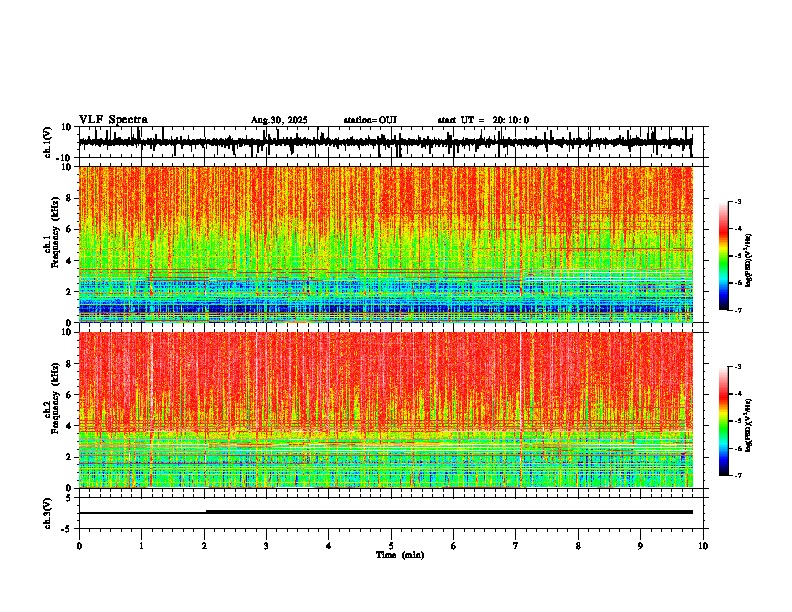Click the log(PSD) label beside ch.2 color bar
This screenshot has height=612, width=792.
click(749, 426)
